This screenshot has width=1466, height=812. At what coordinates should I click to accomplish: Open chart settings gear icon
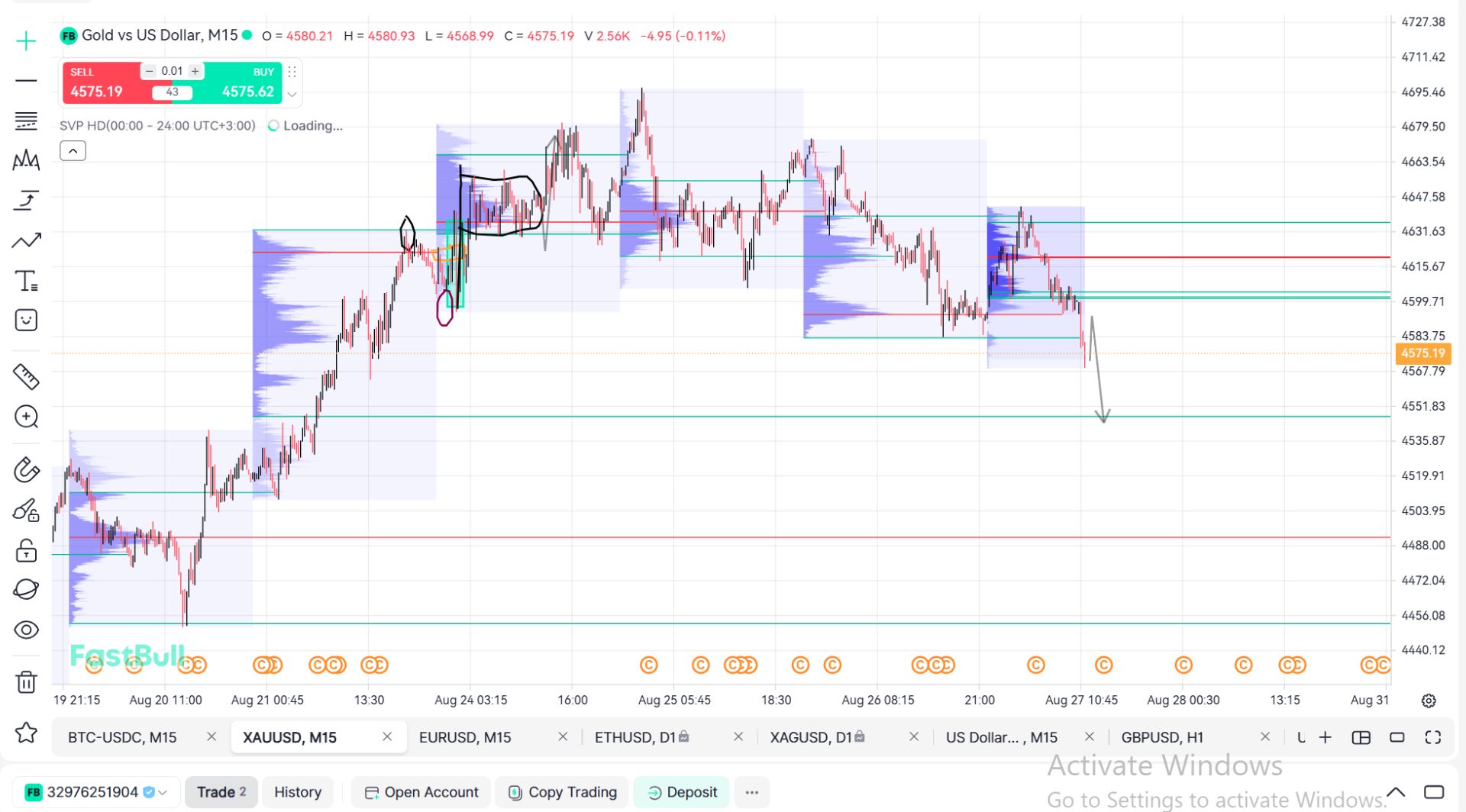click(1429, 701)
